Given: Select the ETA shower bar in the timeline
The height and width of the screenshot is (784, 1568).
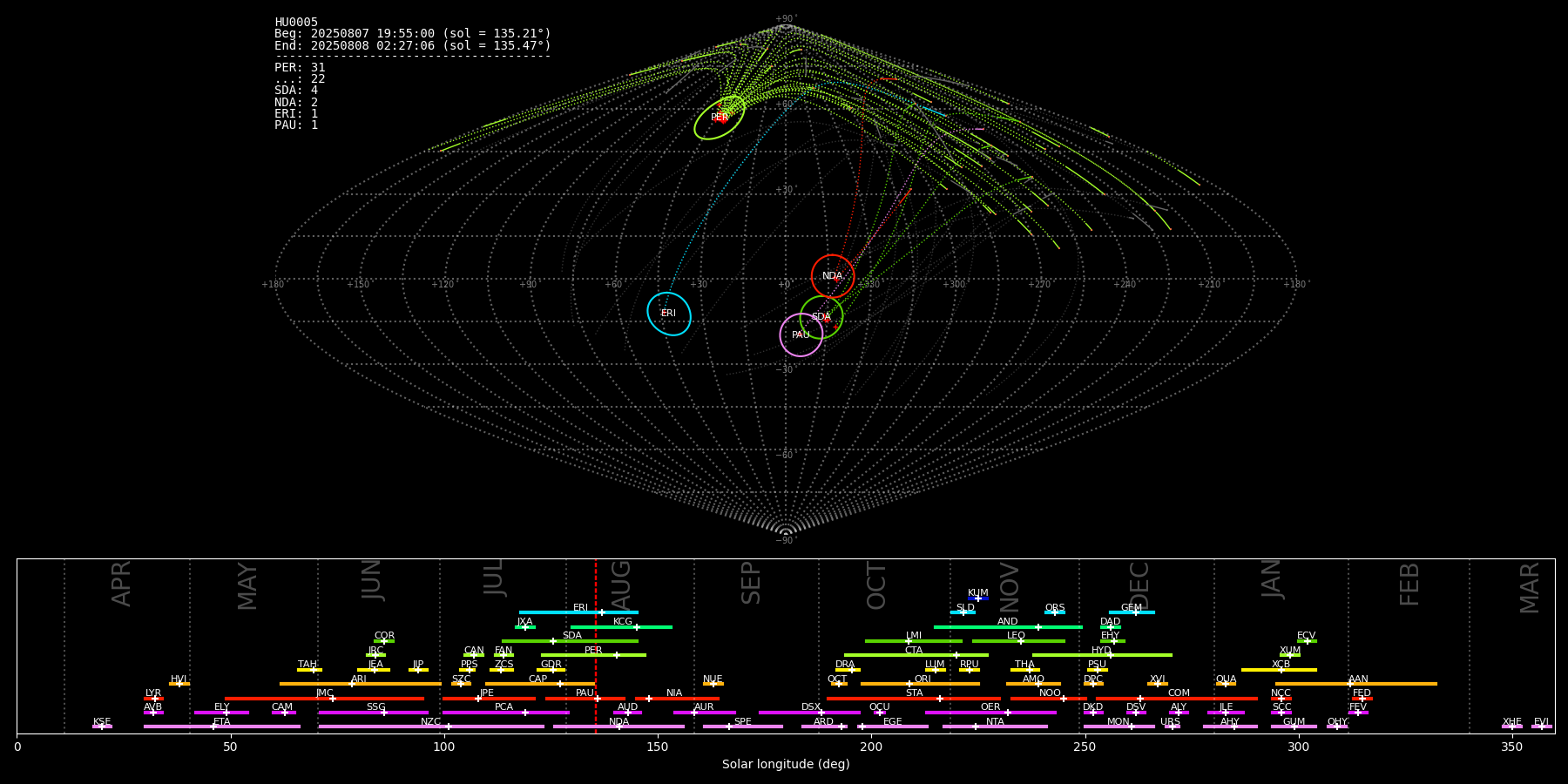Looking at the screenshot, I should (x=222, y=727).
